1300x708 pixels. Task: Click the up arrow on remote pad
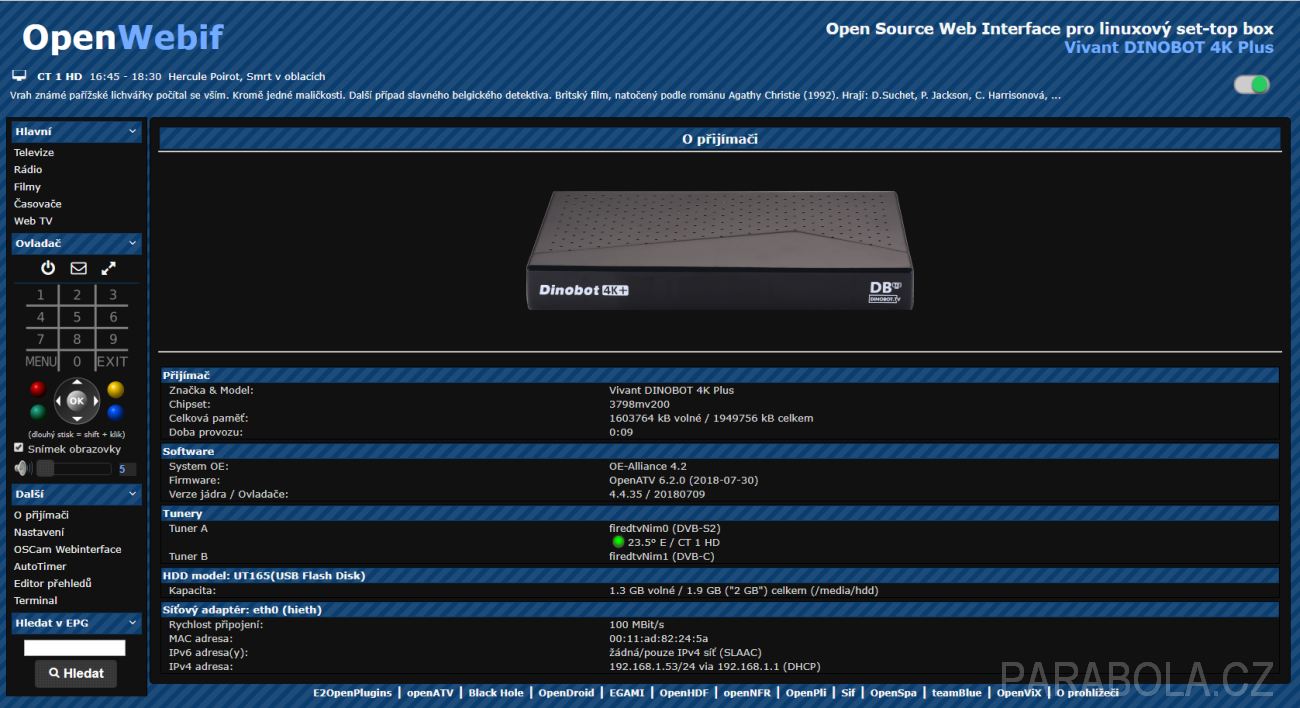click(77, 384)
